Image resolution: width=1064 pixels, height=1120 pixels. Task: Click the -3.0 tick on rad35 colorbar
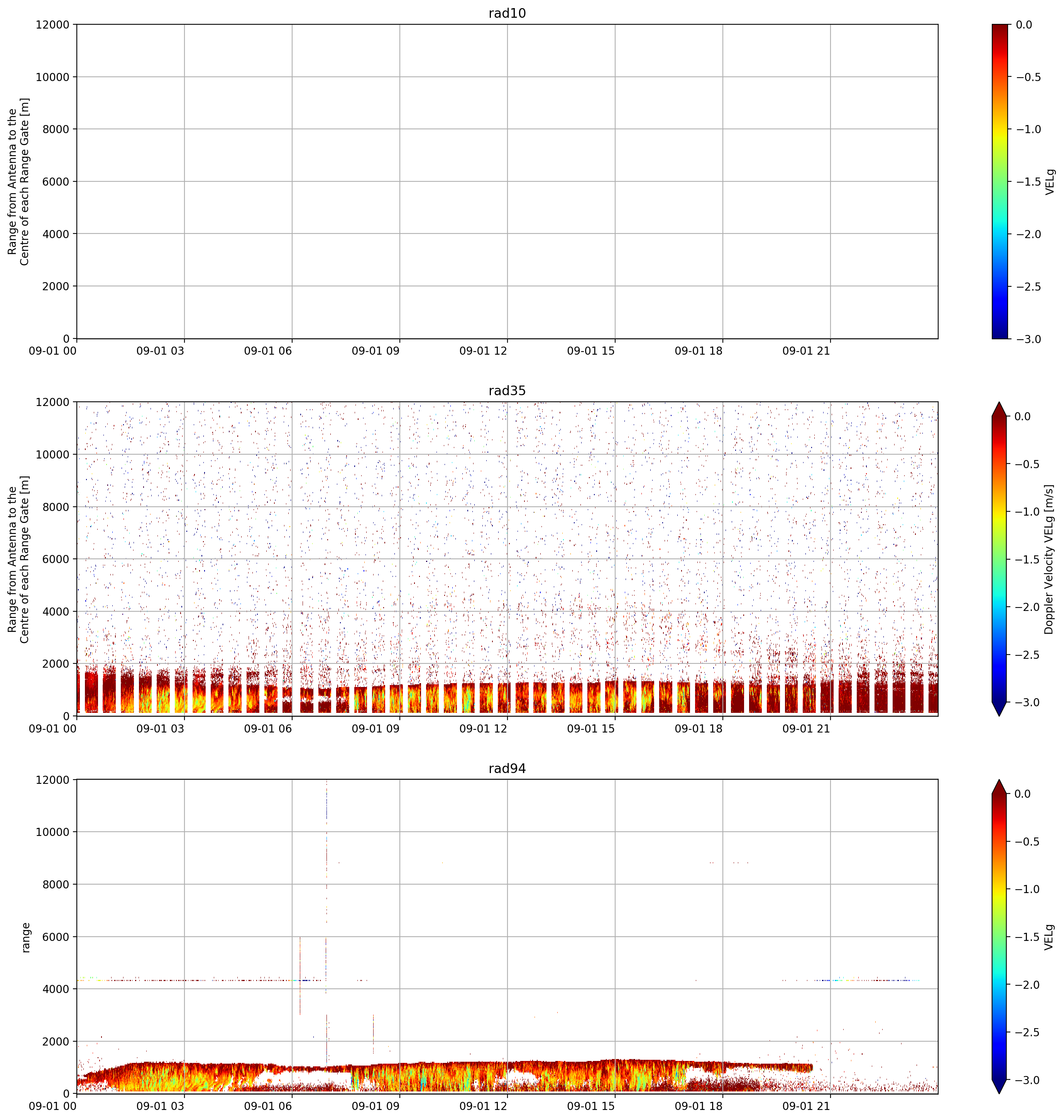(1028, 703)
